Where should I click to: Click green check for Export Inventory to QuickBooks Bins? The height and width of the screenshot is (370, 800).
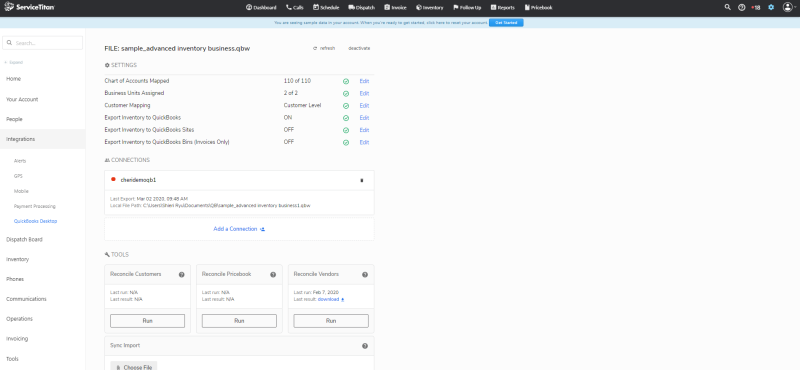[346, 142]
